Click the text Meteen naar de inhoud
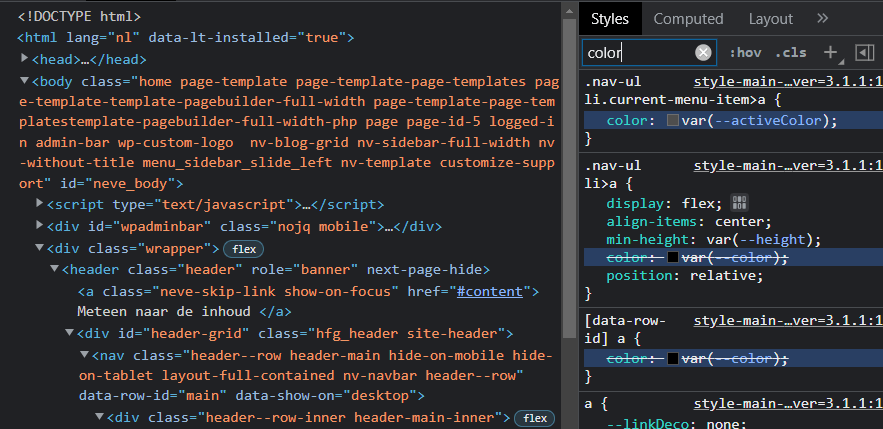Screen dimensions: 883x429 pos(163,311)
